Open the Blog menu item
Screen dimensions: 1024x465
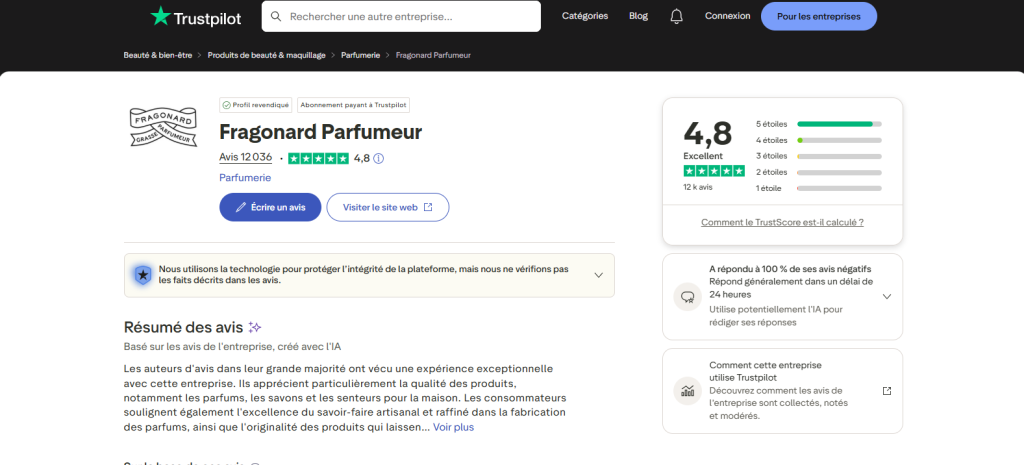click(x=638, y=16)
